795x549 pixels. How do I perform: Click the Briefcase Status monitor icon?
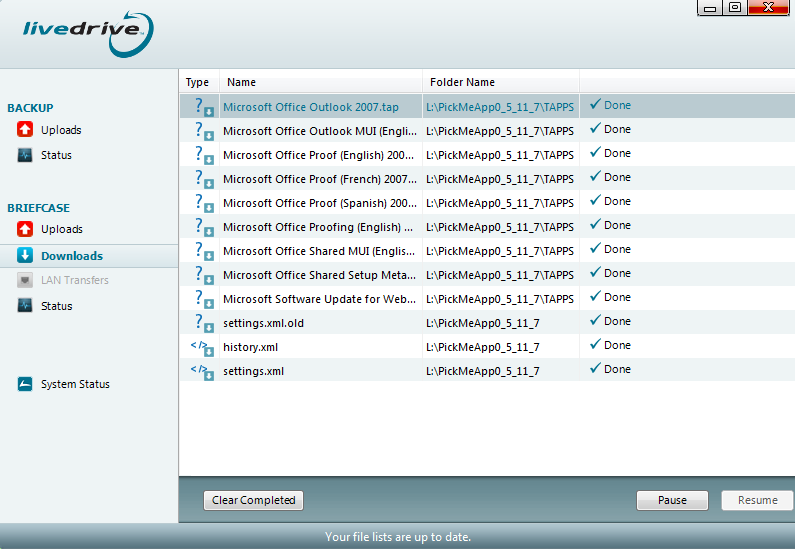(25, 305)
